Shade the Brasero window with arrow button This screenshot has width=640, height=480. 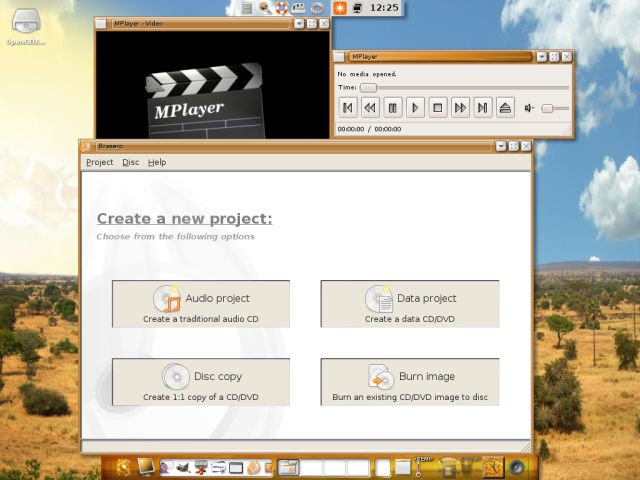point(501,146)
